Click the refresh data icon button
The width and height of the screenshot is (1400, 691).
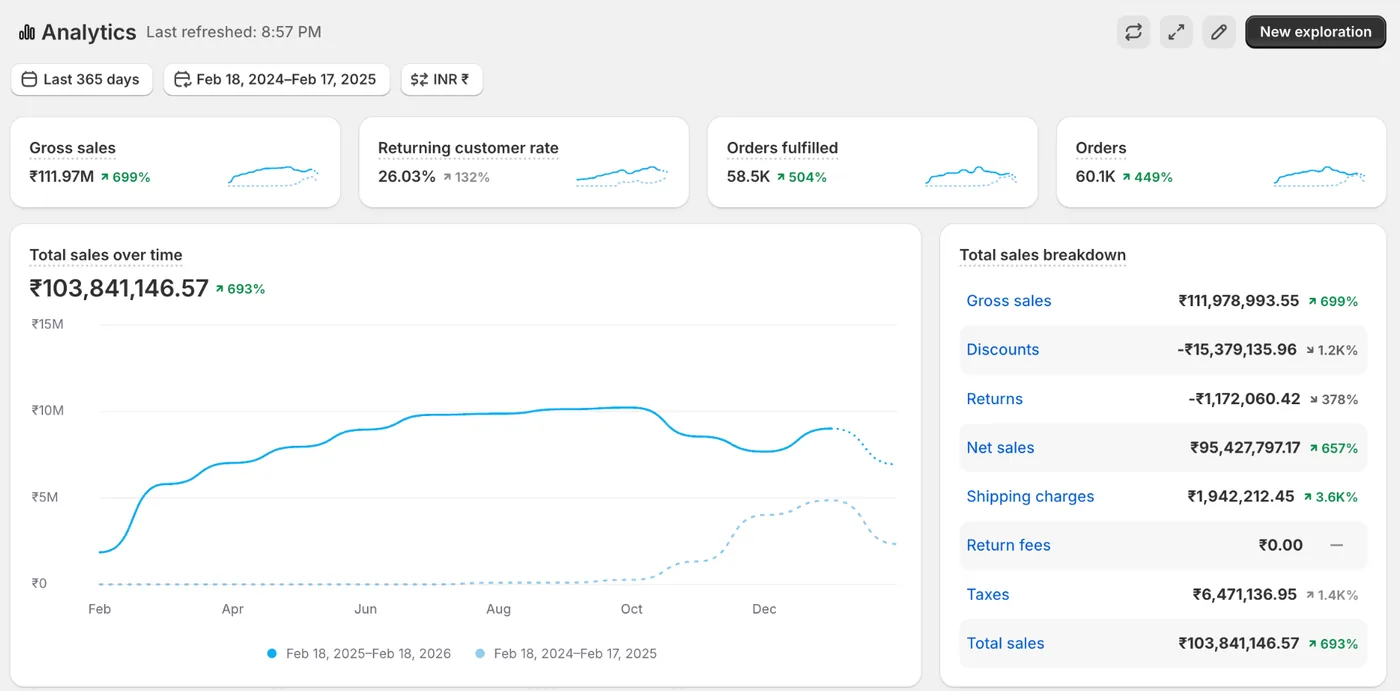(x=1133, y=32)
